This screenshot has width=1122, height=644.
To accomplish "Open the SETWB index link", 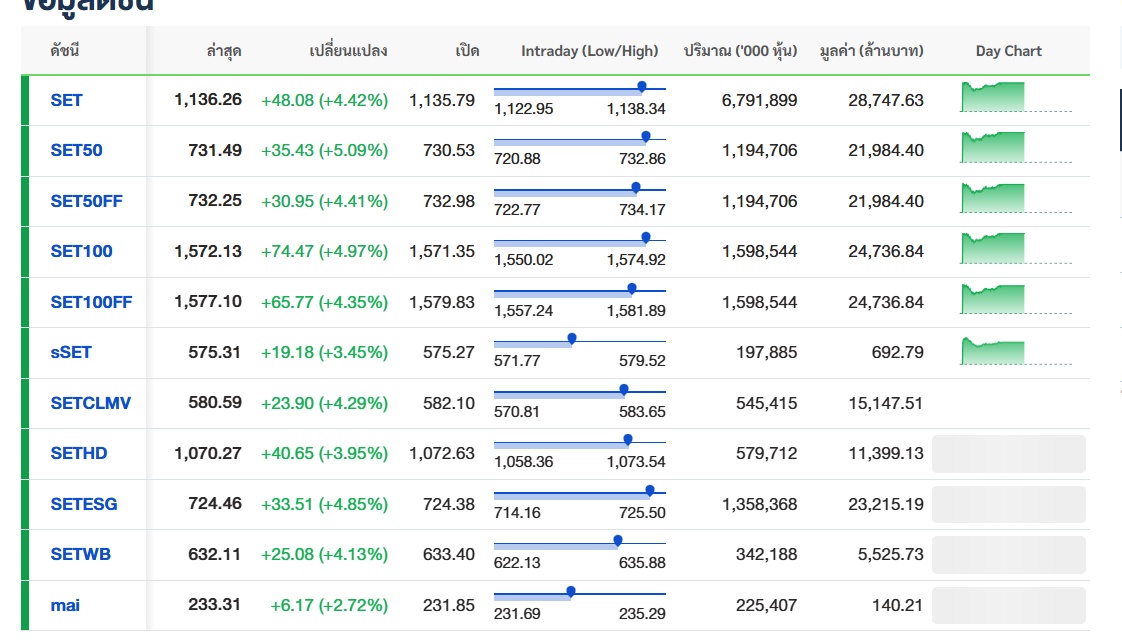I will point(81,554).
